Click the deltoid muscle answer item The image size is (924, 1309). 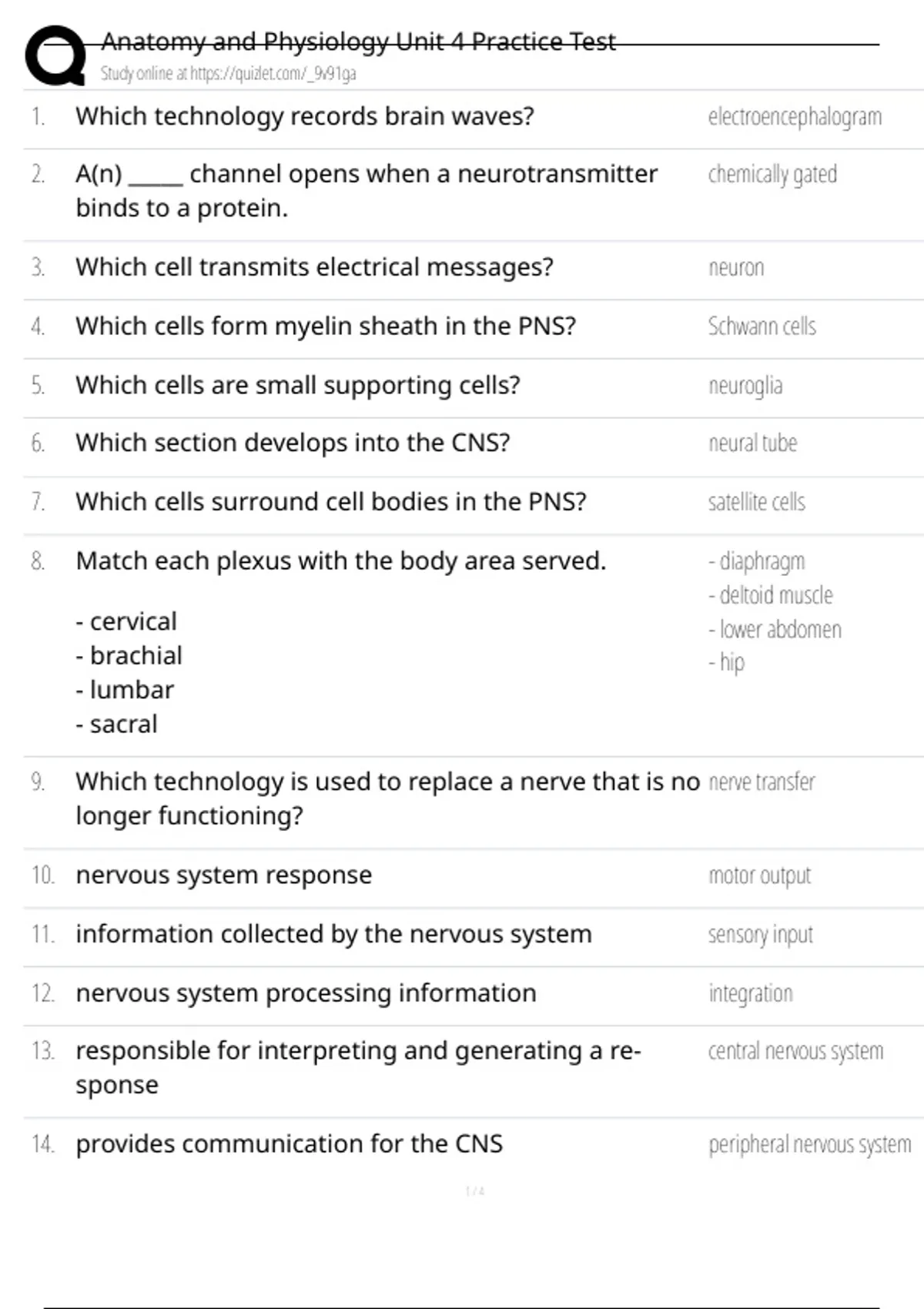click(772, 595)
